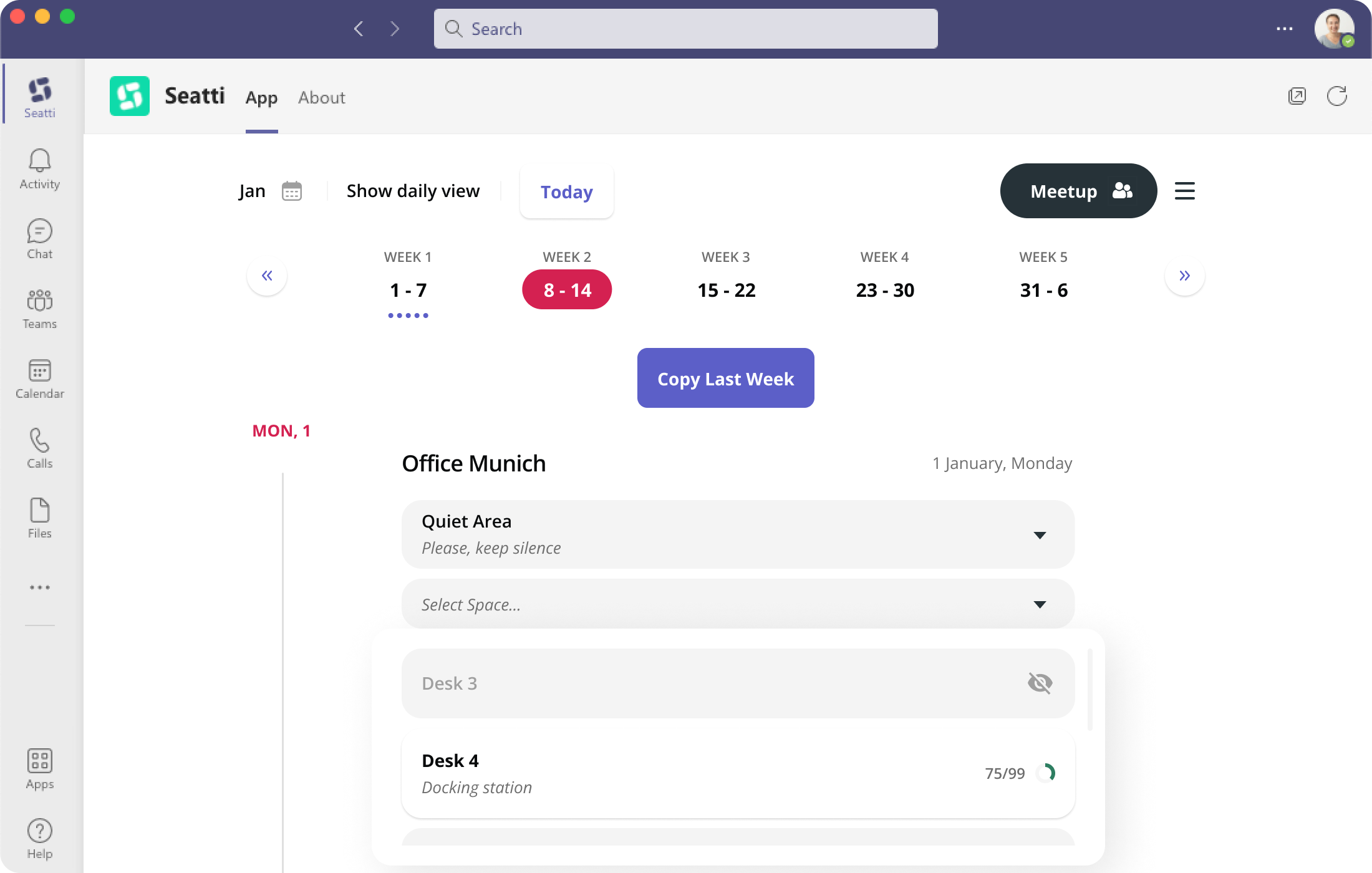Expand the Quiet Area dropdown
The image size is (1372, 873).
coord(738,534)
